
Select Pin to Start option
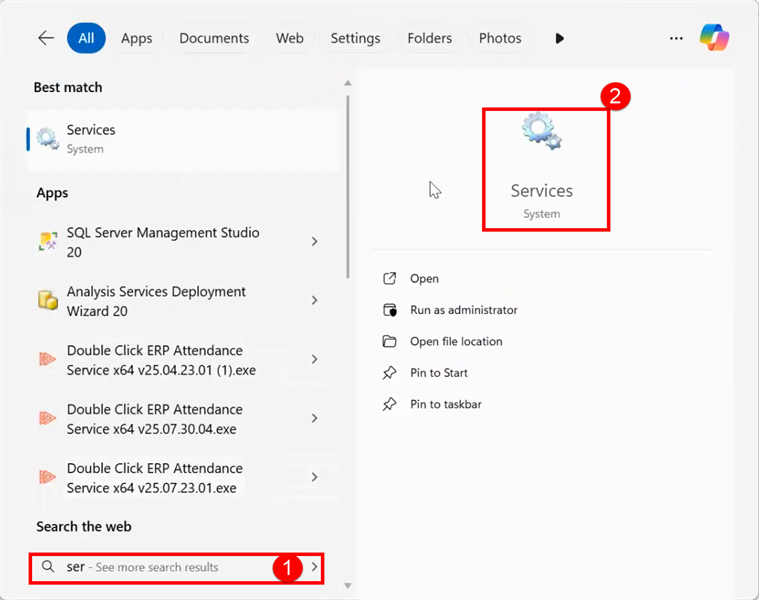click(x=439, y=373)
